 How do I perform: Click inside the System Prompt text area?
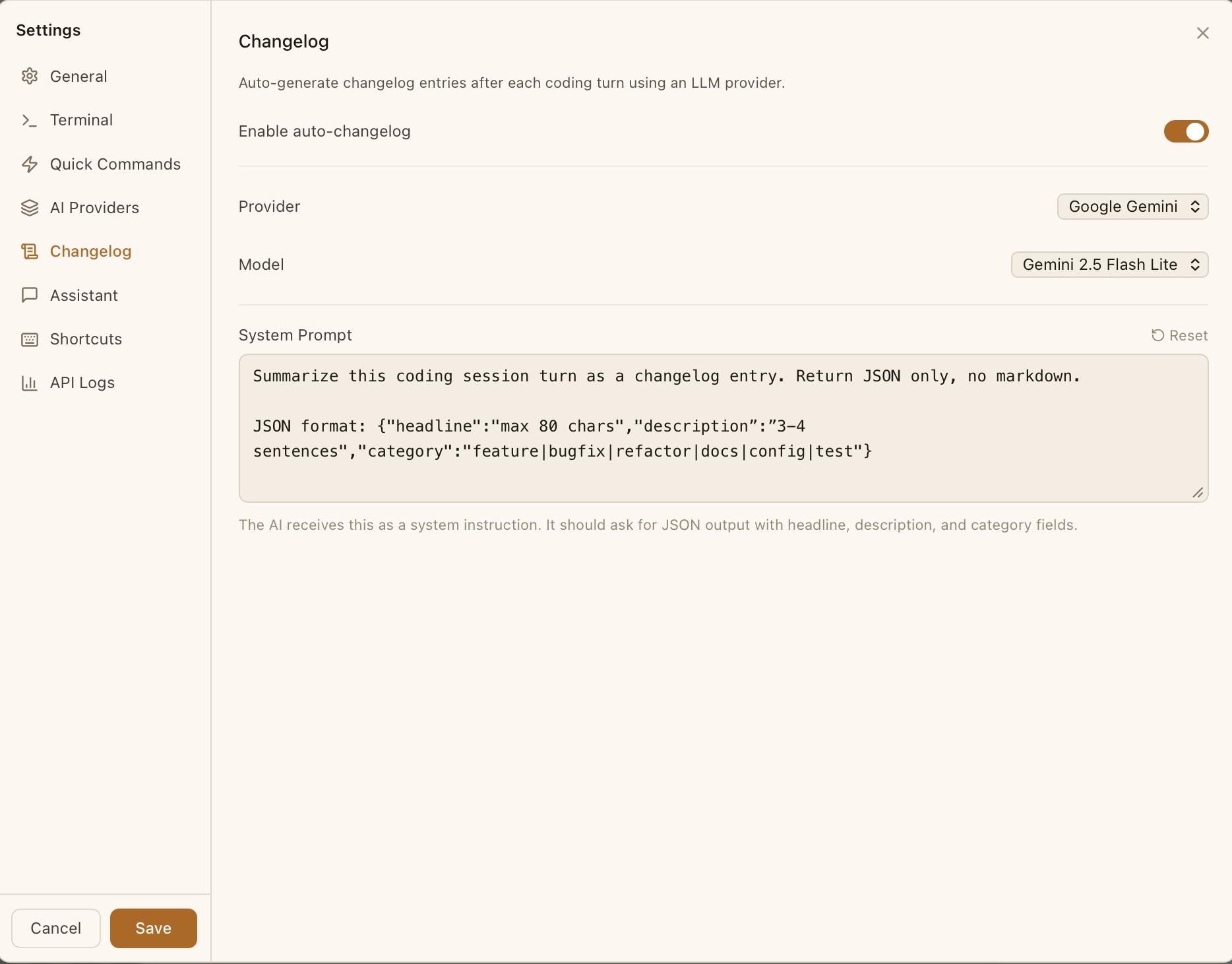(x=723, y=428)
